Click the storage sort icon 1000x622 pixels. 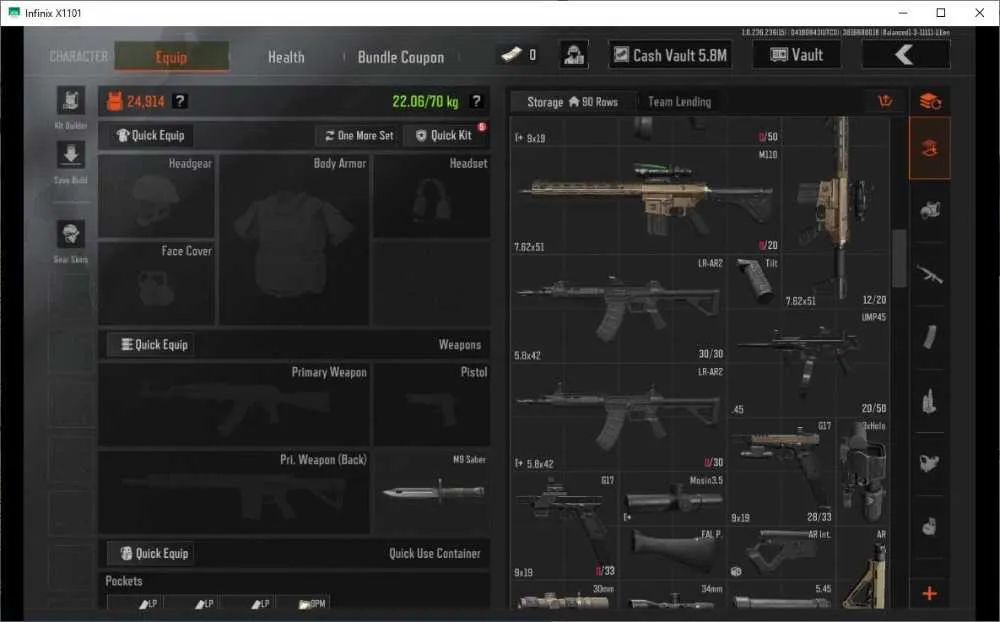885,101
